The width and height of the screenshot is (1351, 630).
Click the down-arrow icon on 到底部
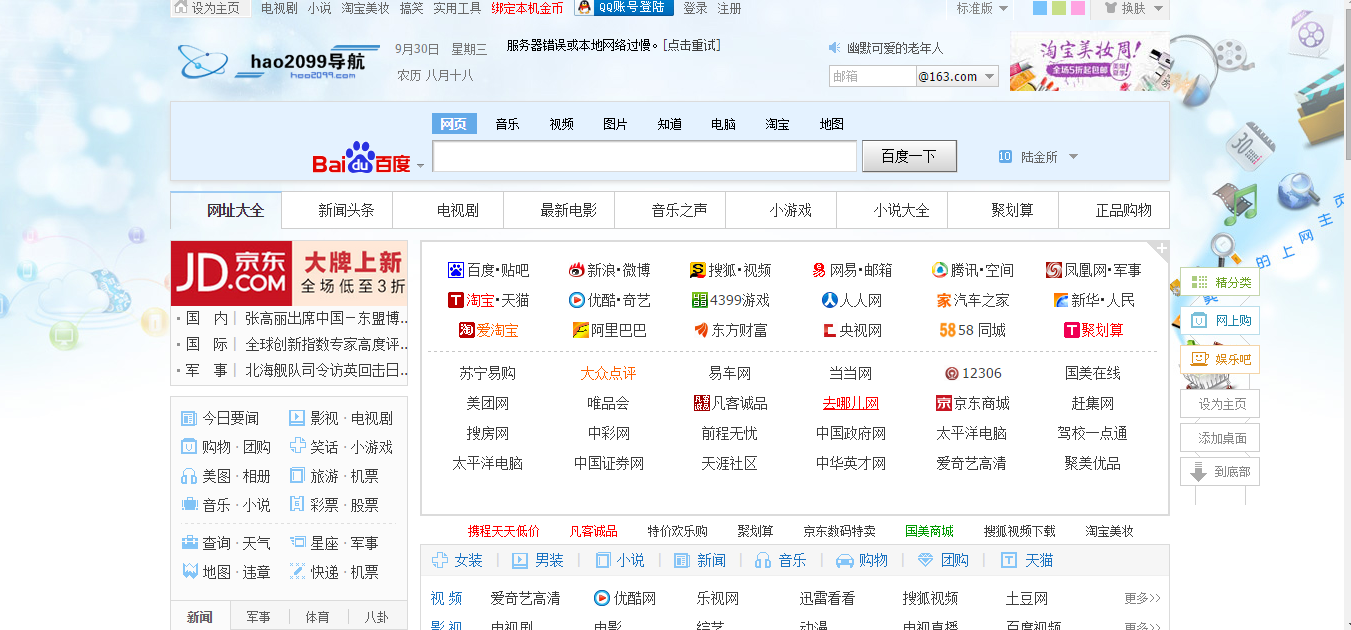(1198, 471)
